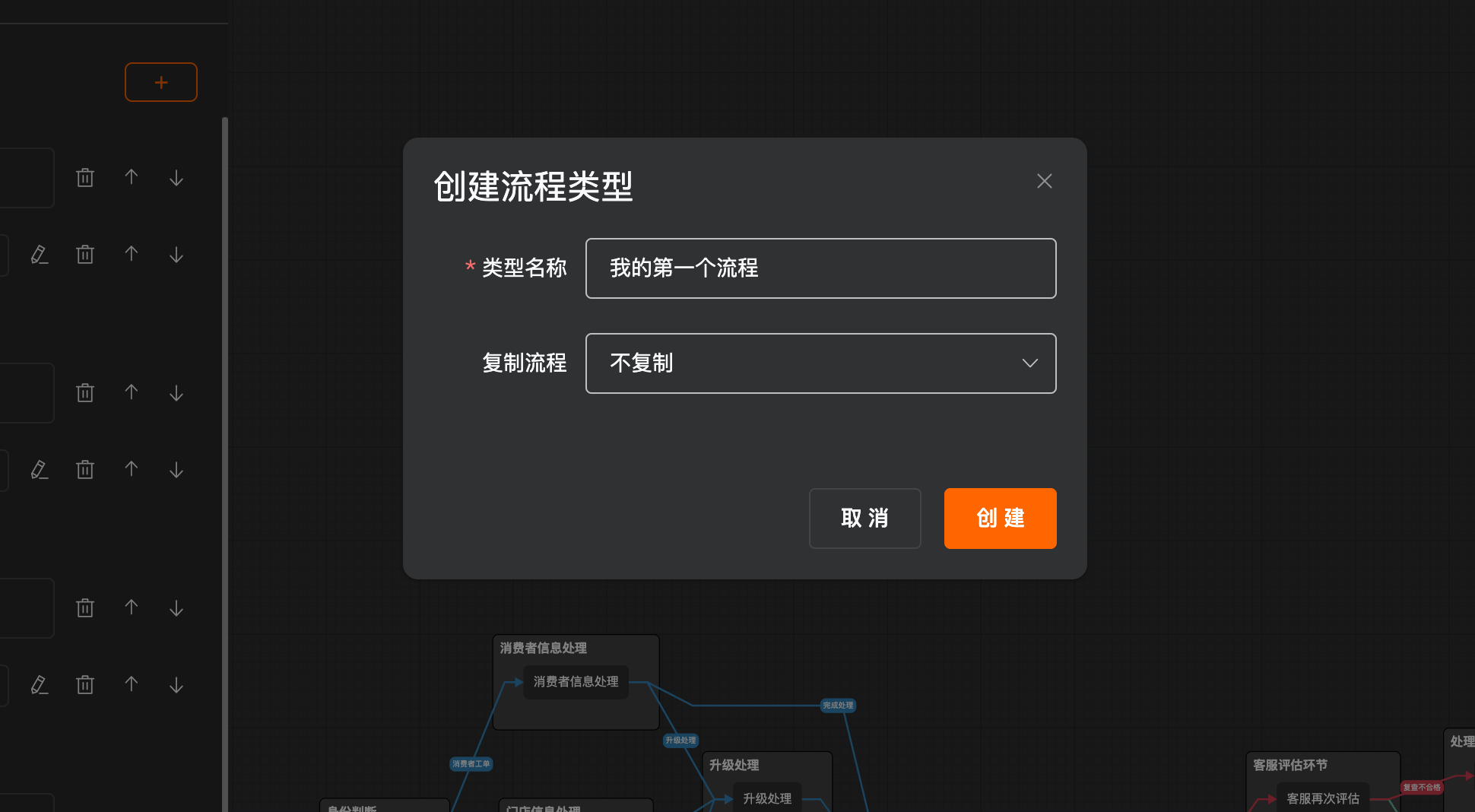Click down arrow in the fourth sidebar row
Viewport: 1475px width, 812px height.
[176, 470]
